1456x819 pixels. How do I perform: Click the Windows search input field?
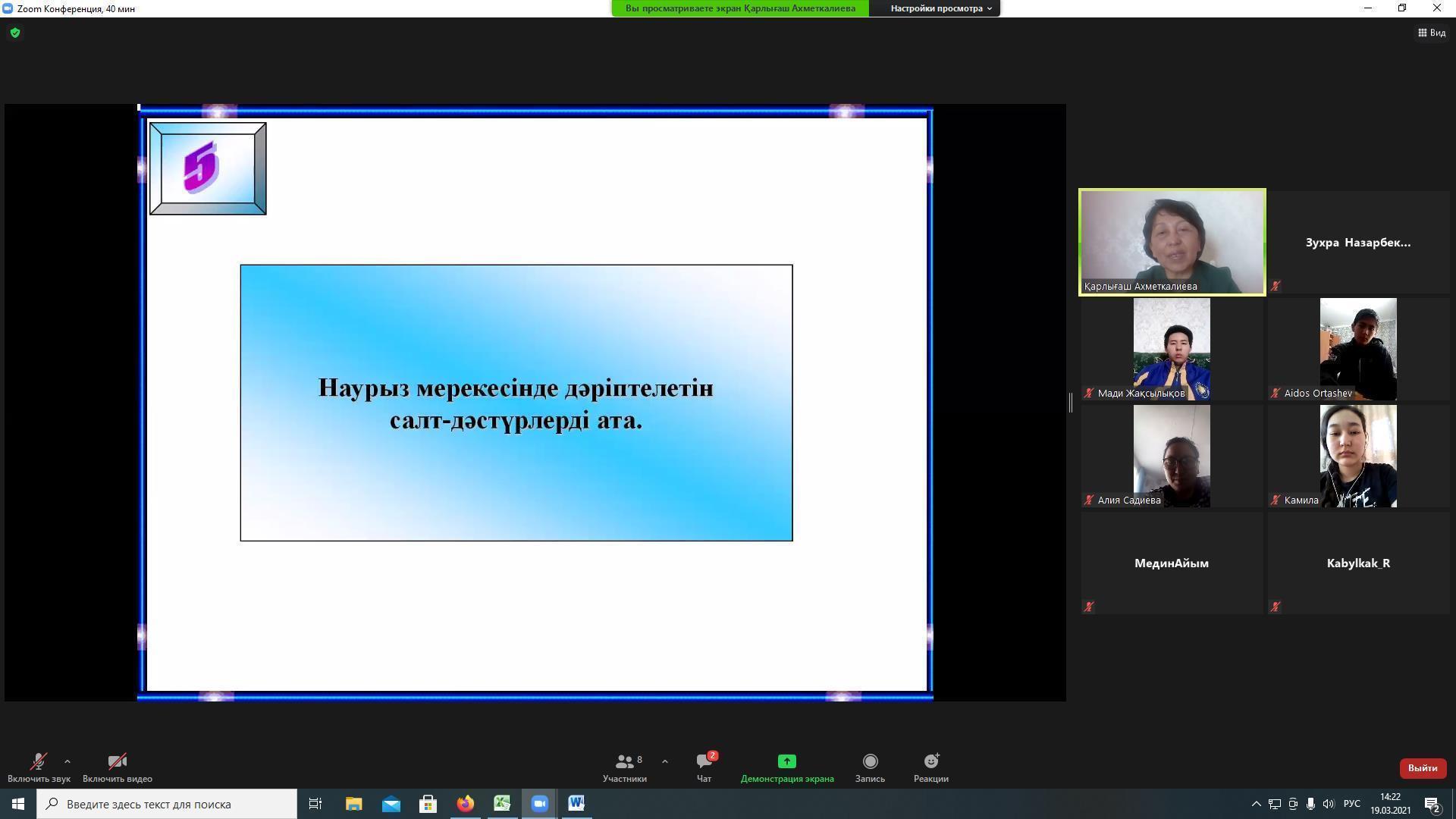click(x=167, y=804)
